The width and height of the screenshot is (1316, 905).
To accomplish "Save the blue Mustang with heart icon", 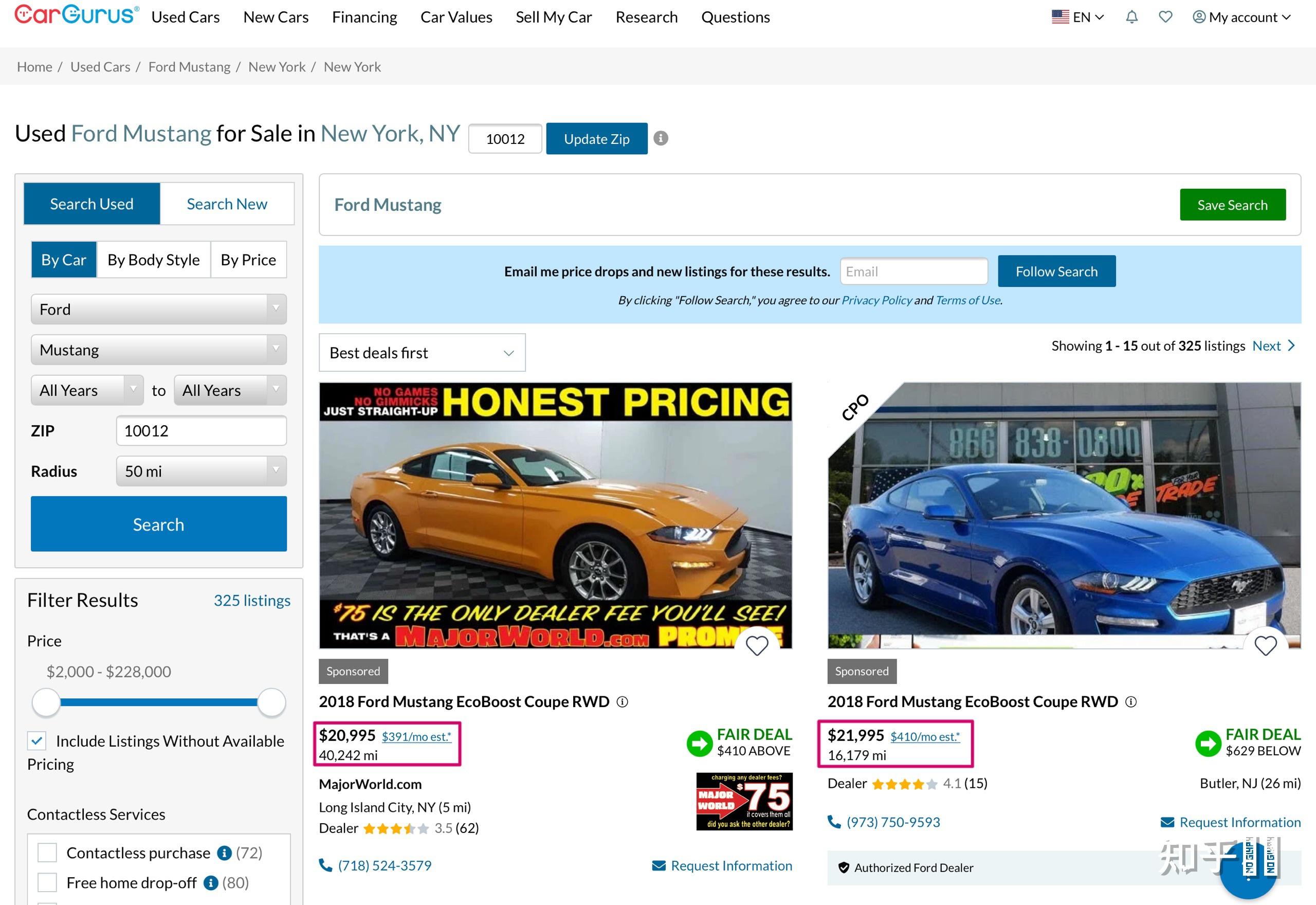I will 1266,645.
